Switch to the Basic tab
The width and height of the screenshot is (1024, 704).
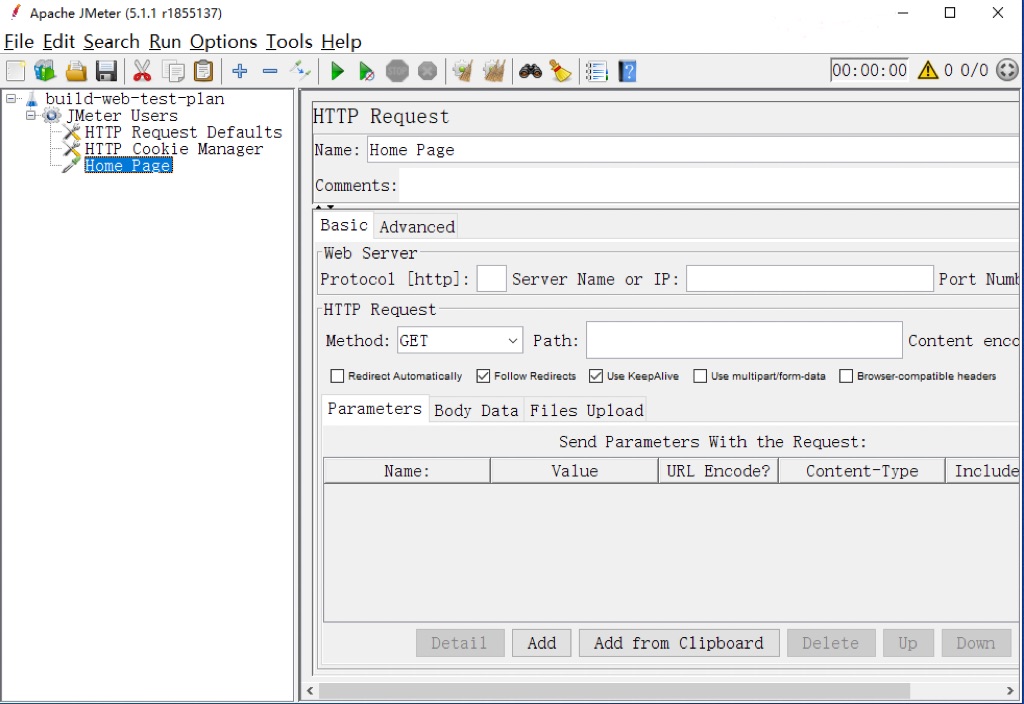point(344,225)
